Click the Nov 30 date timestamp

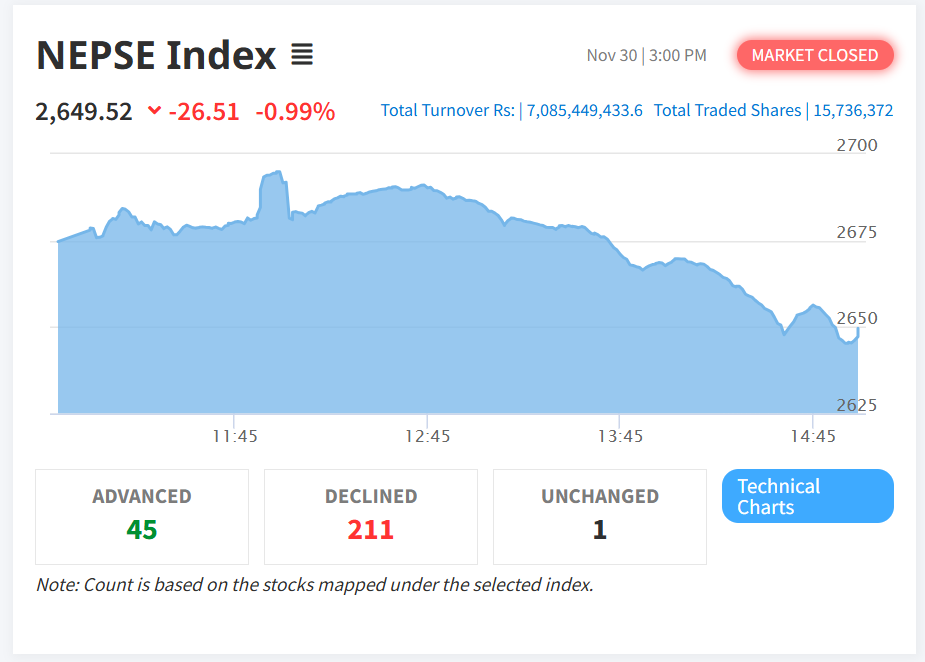click(x=611, y=55)
